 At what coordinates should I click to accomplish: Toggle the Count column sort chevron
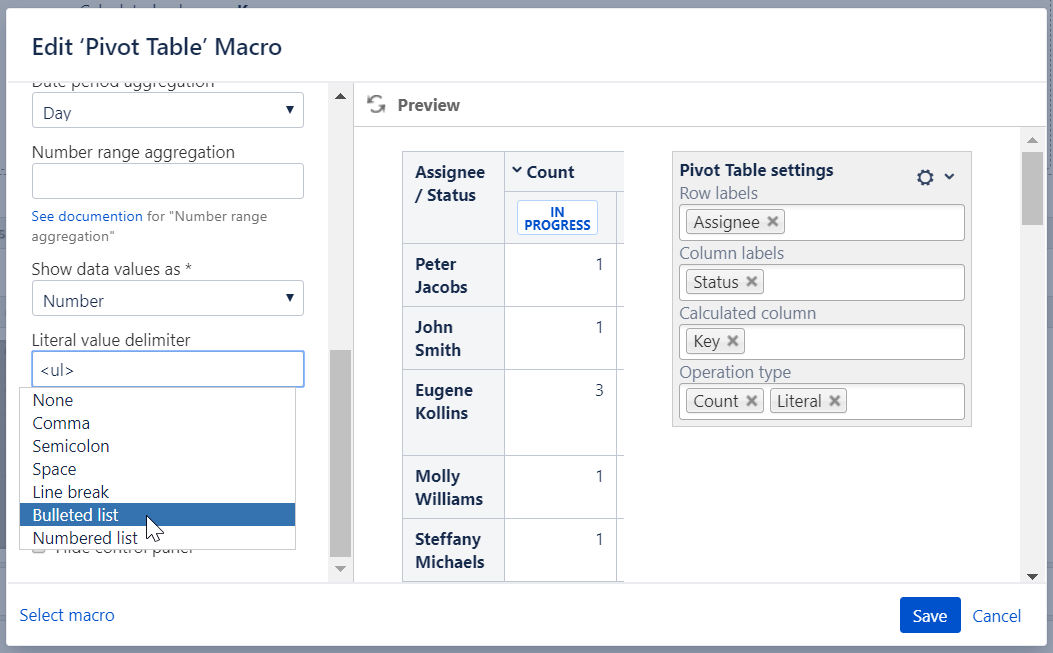click(x=517, y=171)
